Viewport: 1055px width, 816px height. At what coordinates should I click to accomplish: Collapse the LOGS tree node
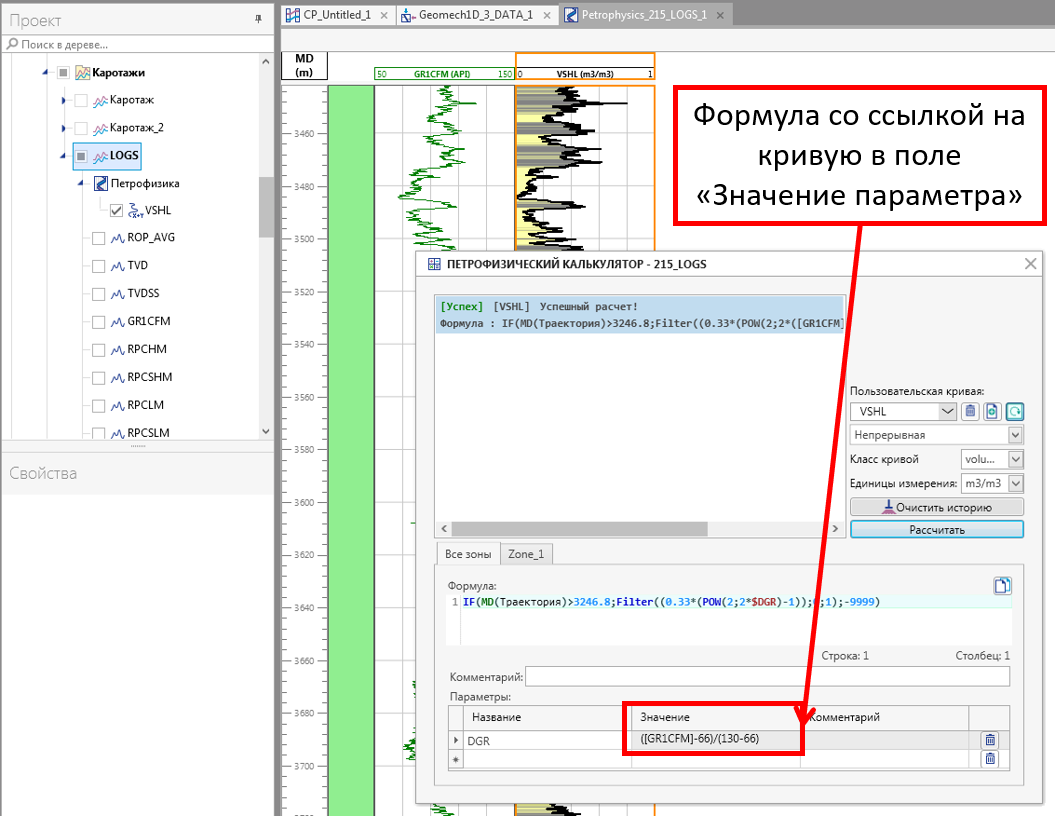(x=63, y=156)
